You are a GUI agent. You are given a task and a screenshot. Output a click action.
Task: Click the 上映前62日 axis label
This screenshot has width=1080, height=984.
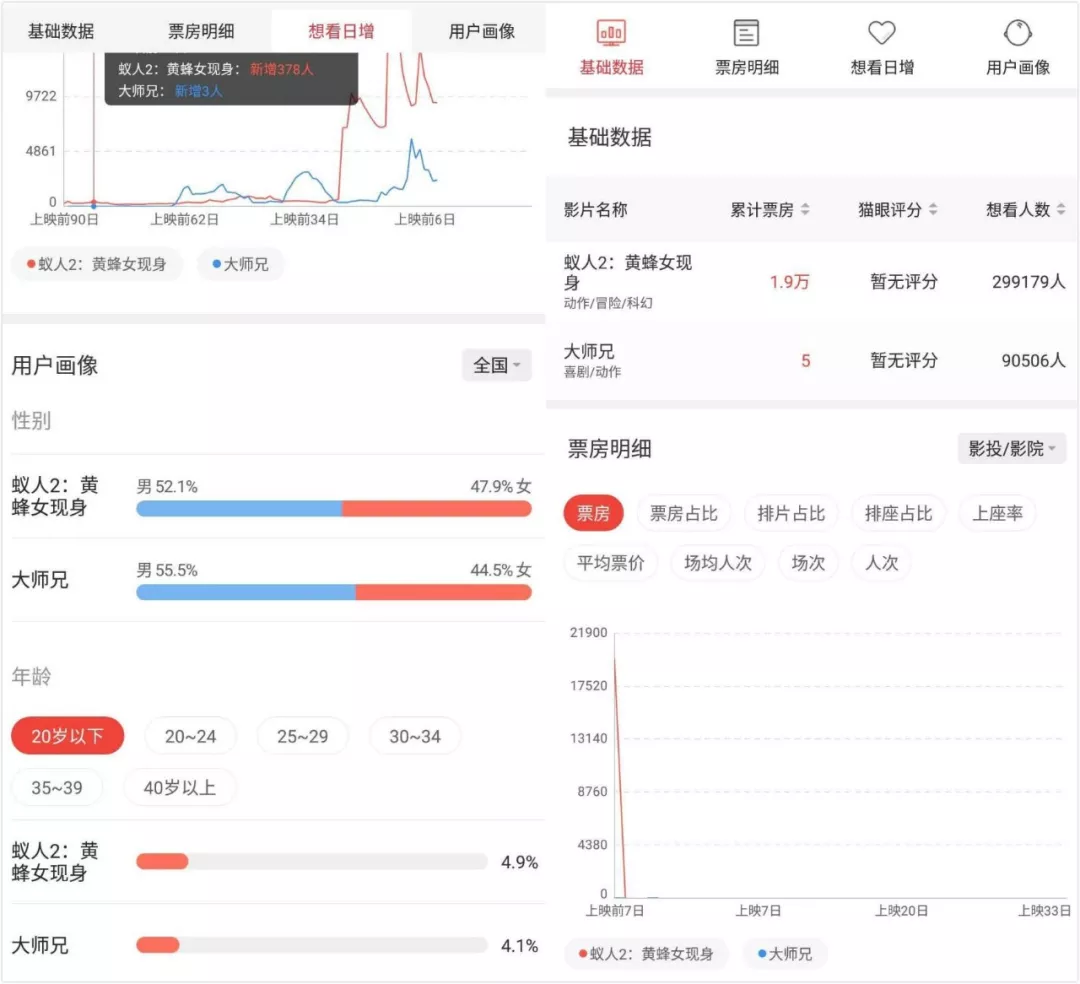point(185,220)
